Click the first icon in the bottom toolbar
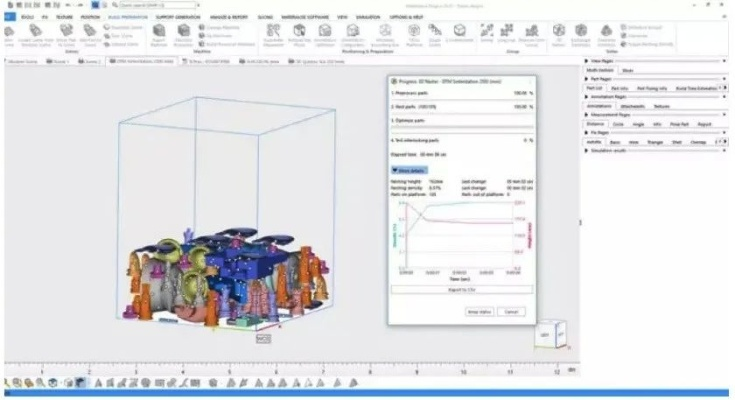This screenshot has height=400, width=735. click(8, 383)
